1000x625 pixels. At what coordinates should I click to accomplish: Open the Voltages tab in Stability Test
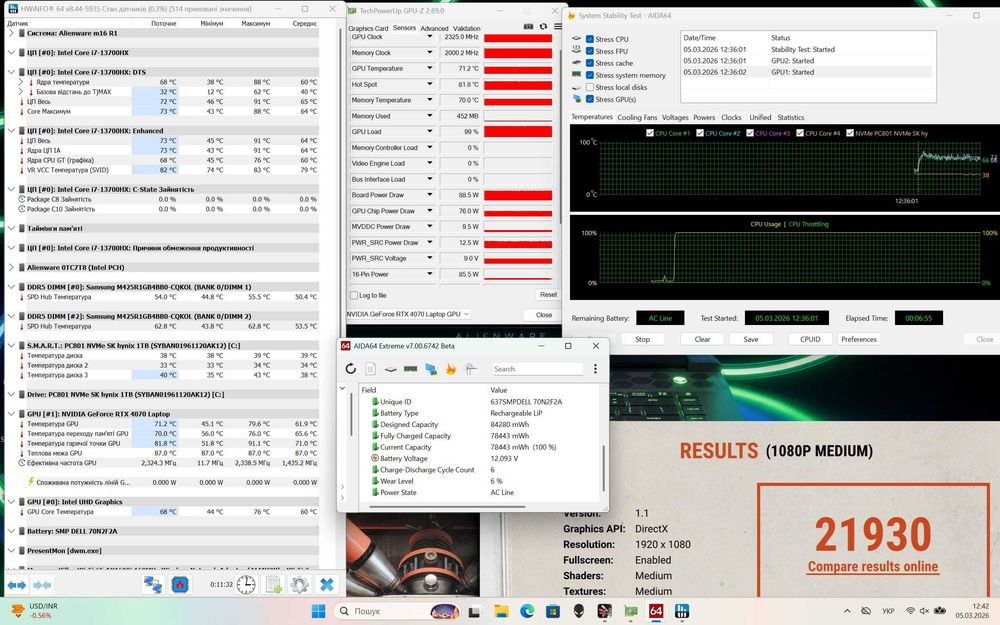click(x=675, y=117)
